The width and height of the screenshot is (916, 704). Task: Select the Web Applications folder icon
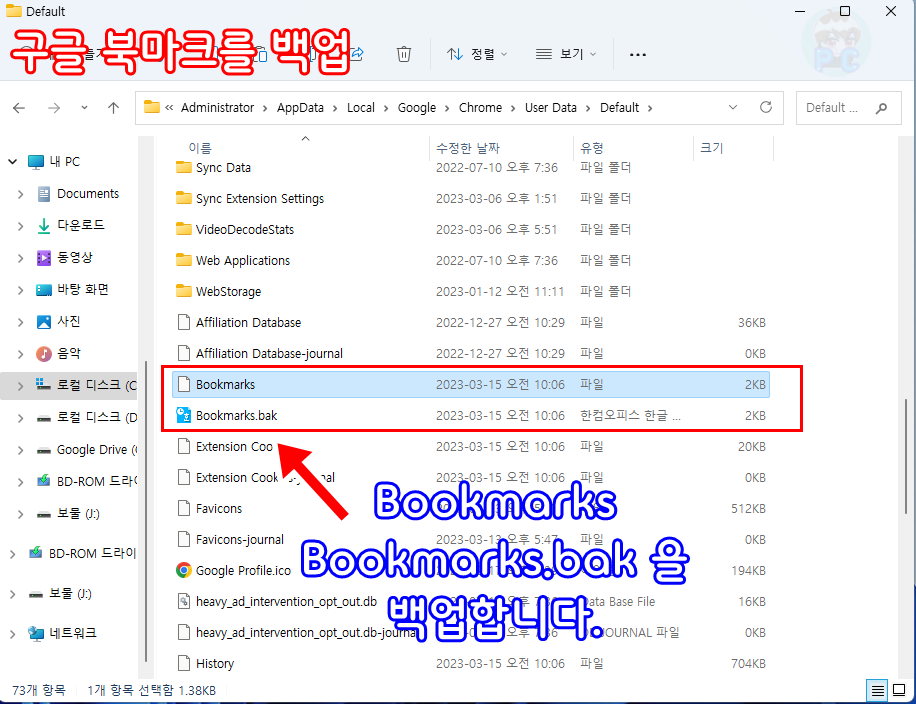183,261
